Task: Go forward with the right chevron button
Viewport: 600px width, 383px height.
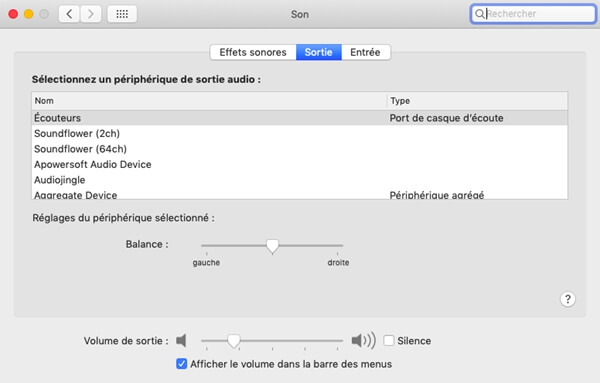Action: pos(91,14)
